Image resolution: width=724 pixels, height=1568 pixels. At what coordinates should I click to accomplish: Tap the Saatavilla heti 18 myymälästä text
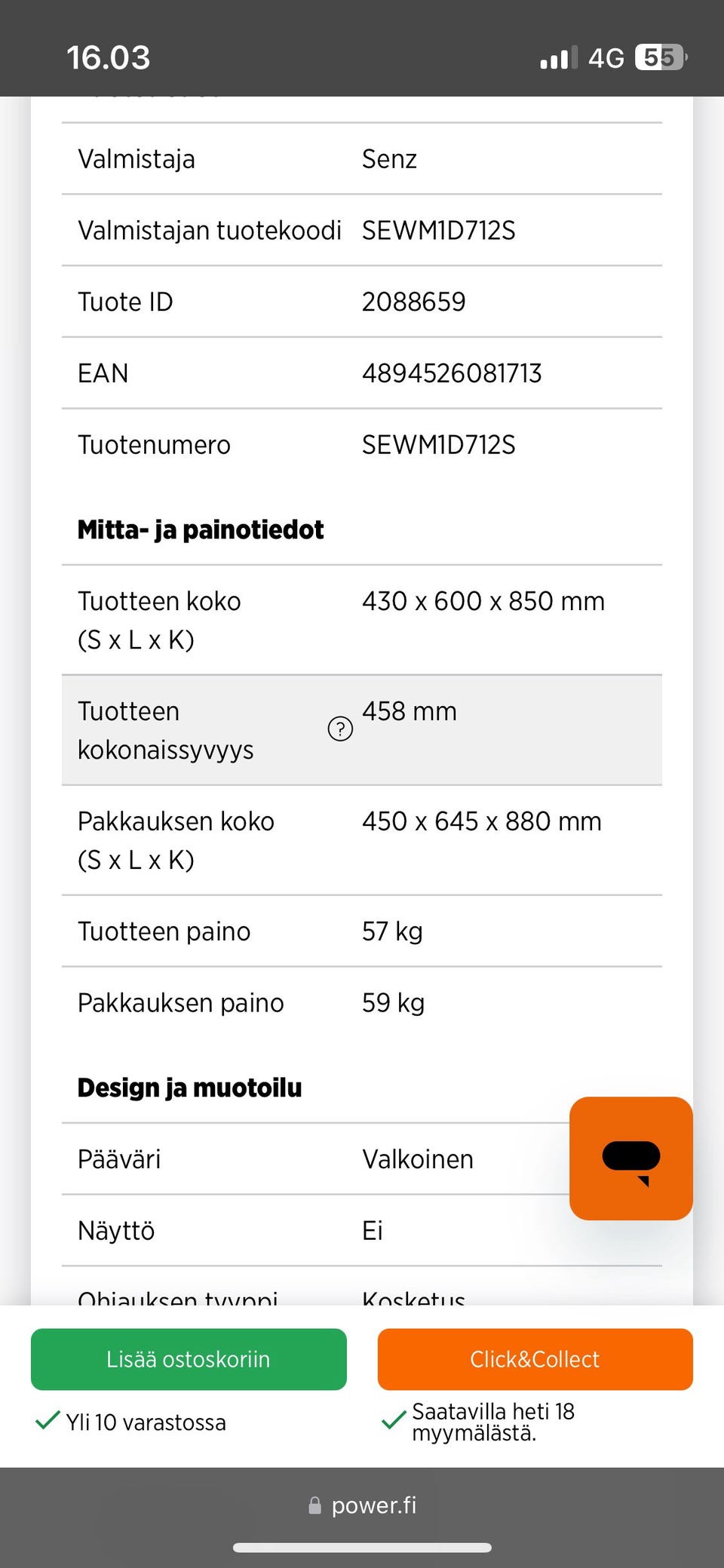pos(493,1422)
